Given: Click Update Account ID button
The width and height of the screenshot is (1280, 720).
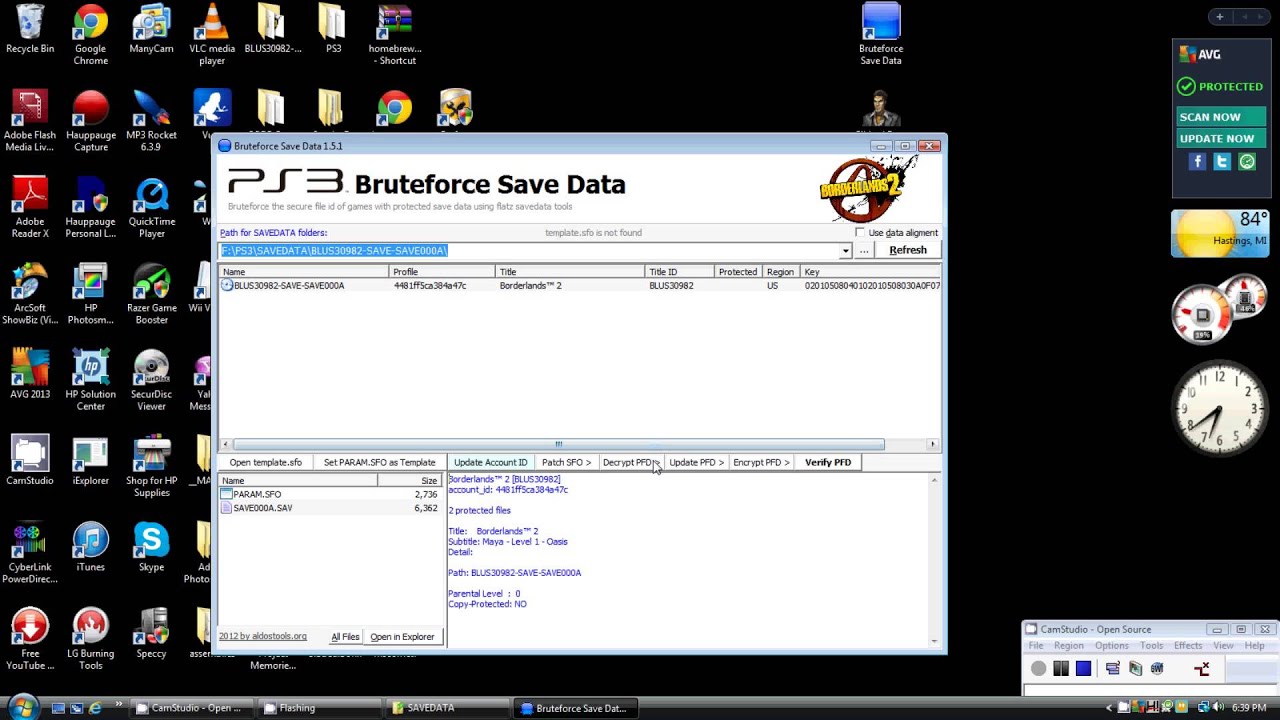Looking at the screenshot, I should 490,462.
